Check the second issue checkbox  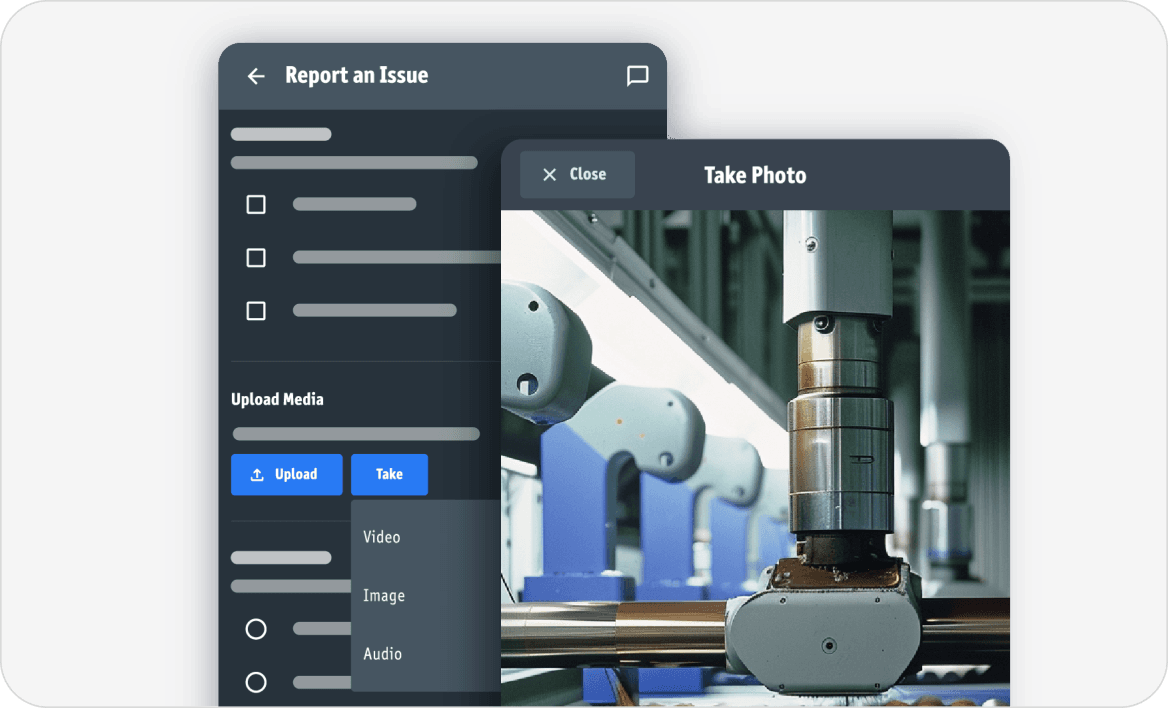(256, 257)
